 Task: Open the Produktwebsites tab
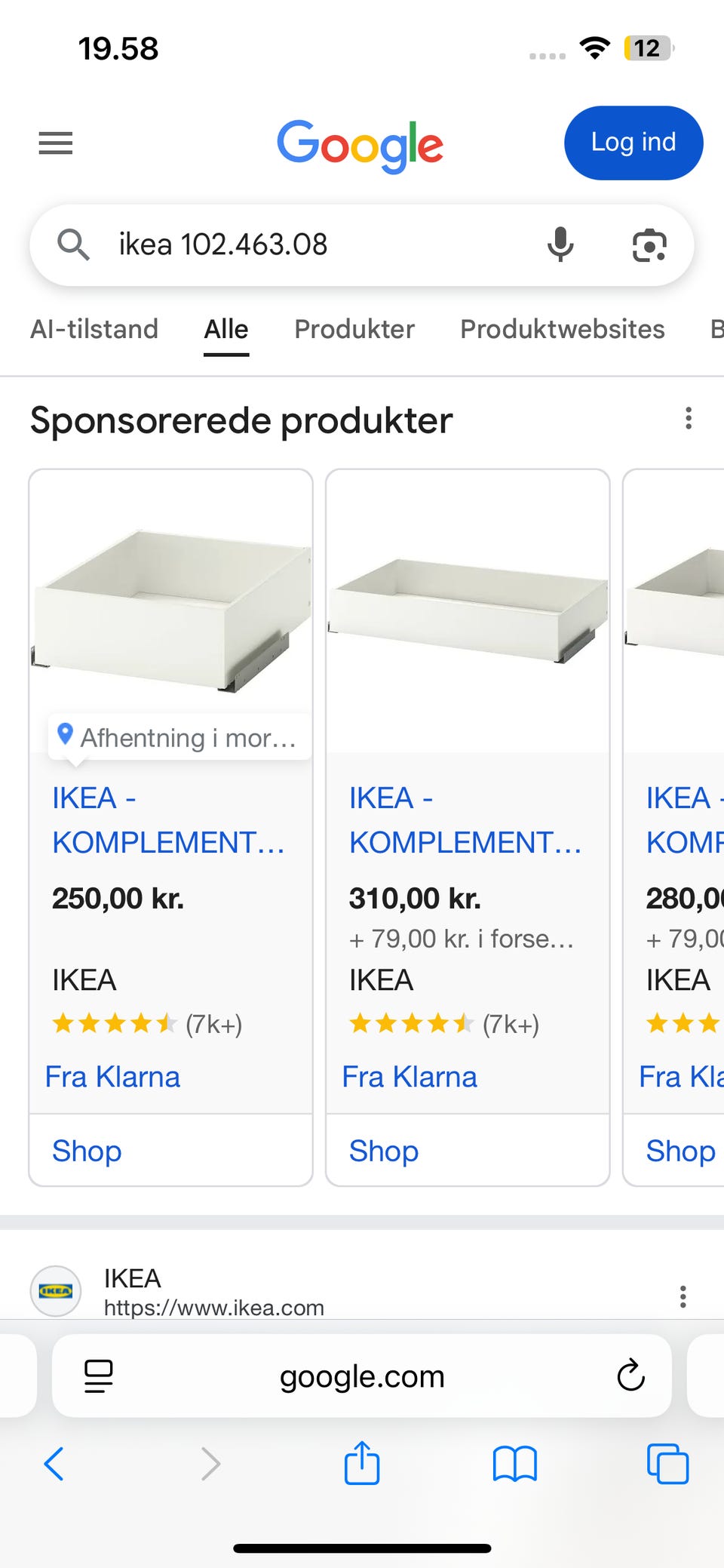pyautogui.click(x=563, y=329)
